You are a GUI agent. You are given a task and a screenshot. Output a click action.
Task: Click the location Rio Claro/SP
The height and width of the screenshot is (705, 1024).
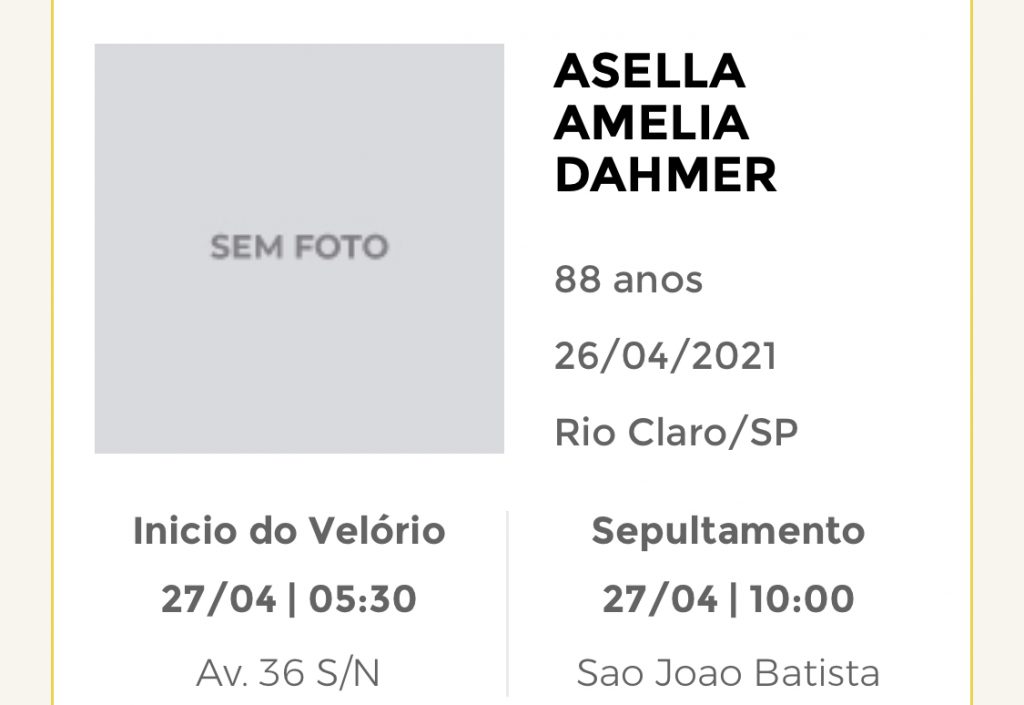(676, 433)
